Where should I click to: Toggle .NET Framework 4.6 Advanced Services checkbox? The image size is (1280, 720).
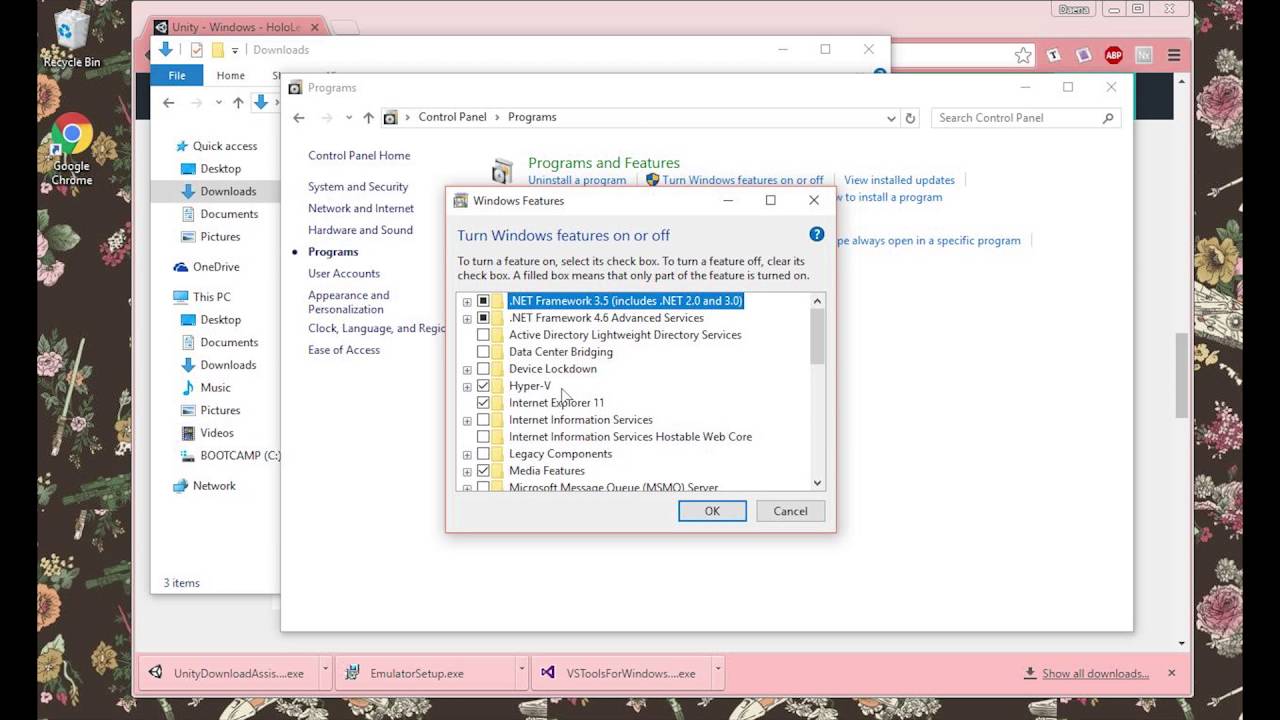(x=483, y=318)
